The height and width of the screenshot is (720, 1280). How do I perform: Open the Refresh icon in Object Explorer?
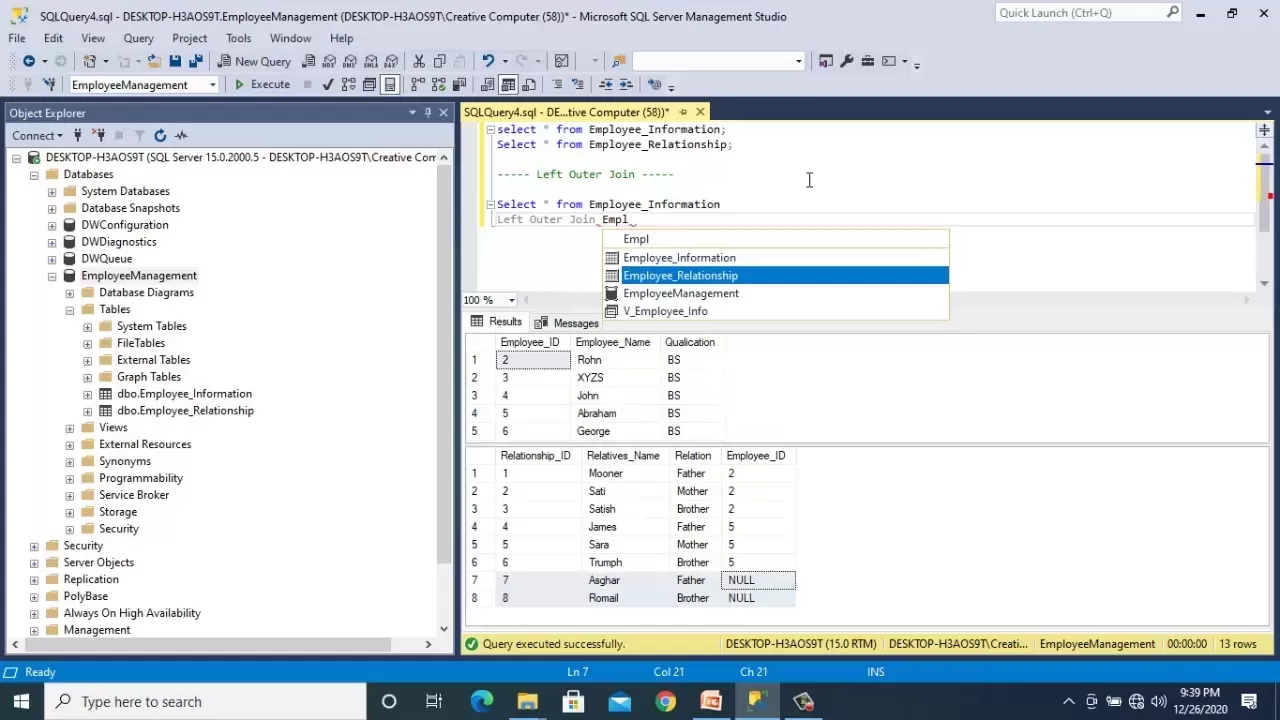click(160, 135)
